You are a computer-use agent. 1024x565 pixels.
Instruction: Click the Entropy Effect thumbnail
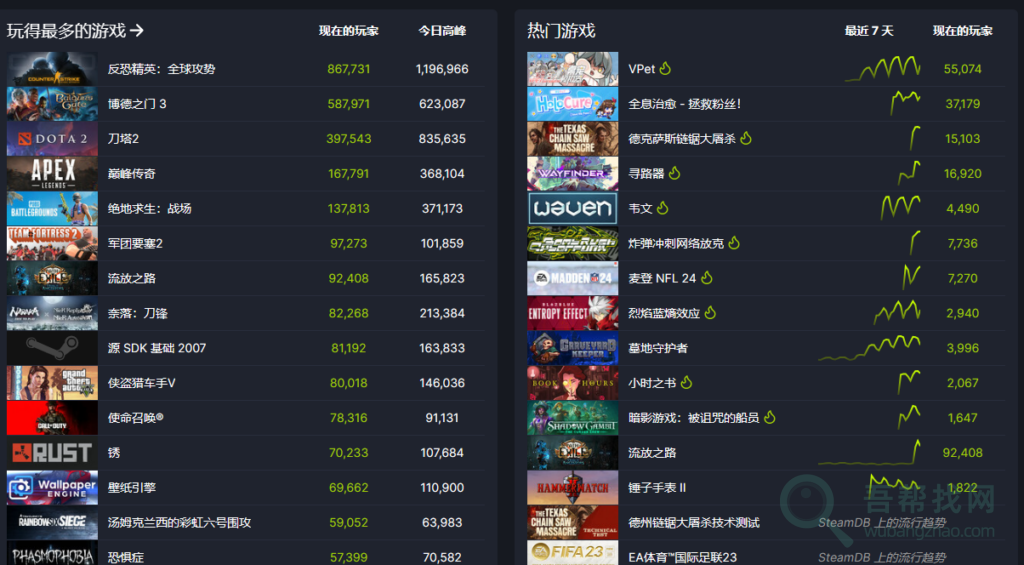pyautogui.click(x=573, y=314)
